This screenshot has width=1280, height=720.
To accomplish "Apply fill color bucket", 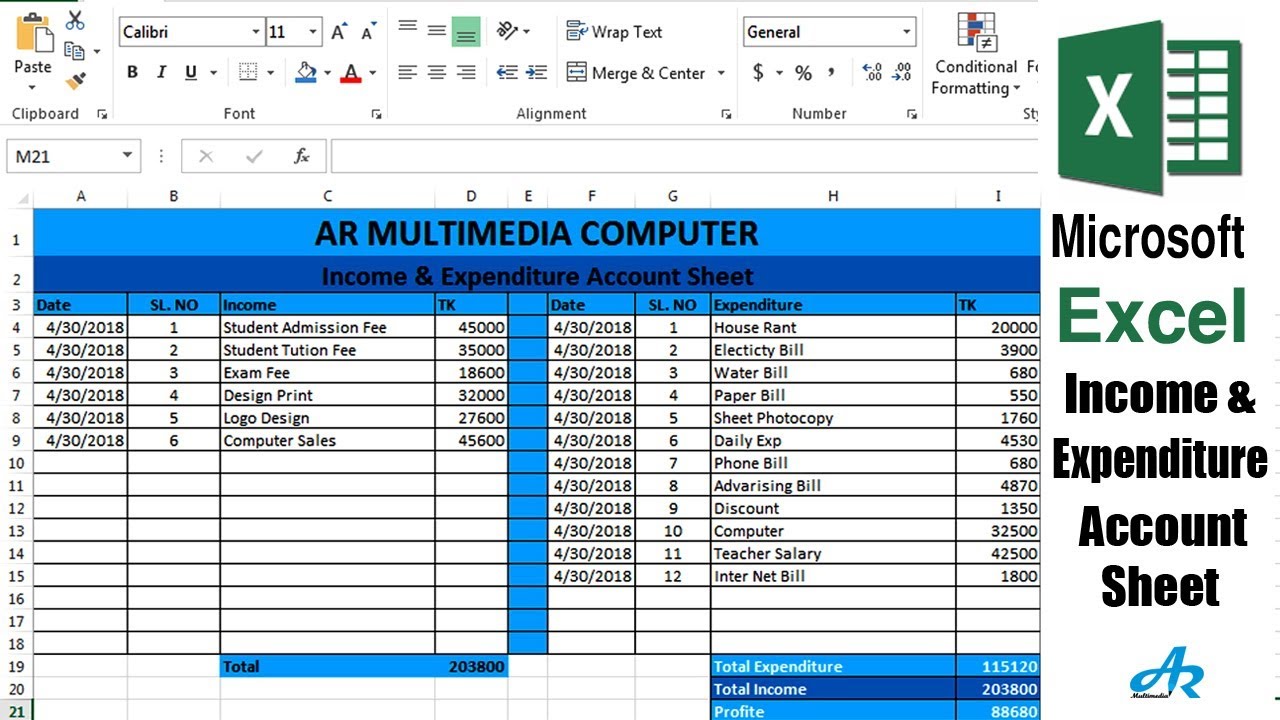I will [306, 72].
